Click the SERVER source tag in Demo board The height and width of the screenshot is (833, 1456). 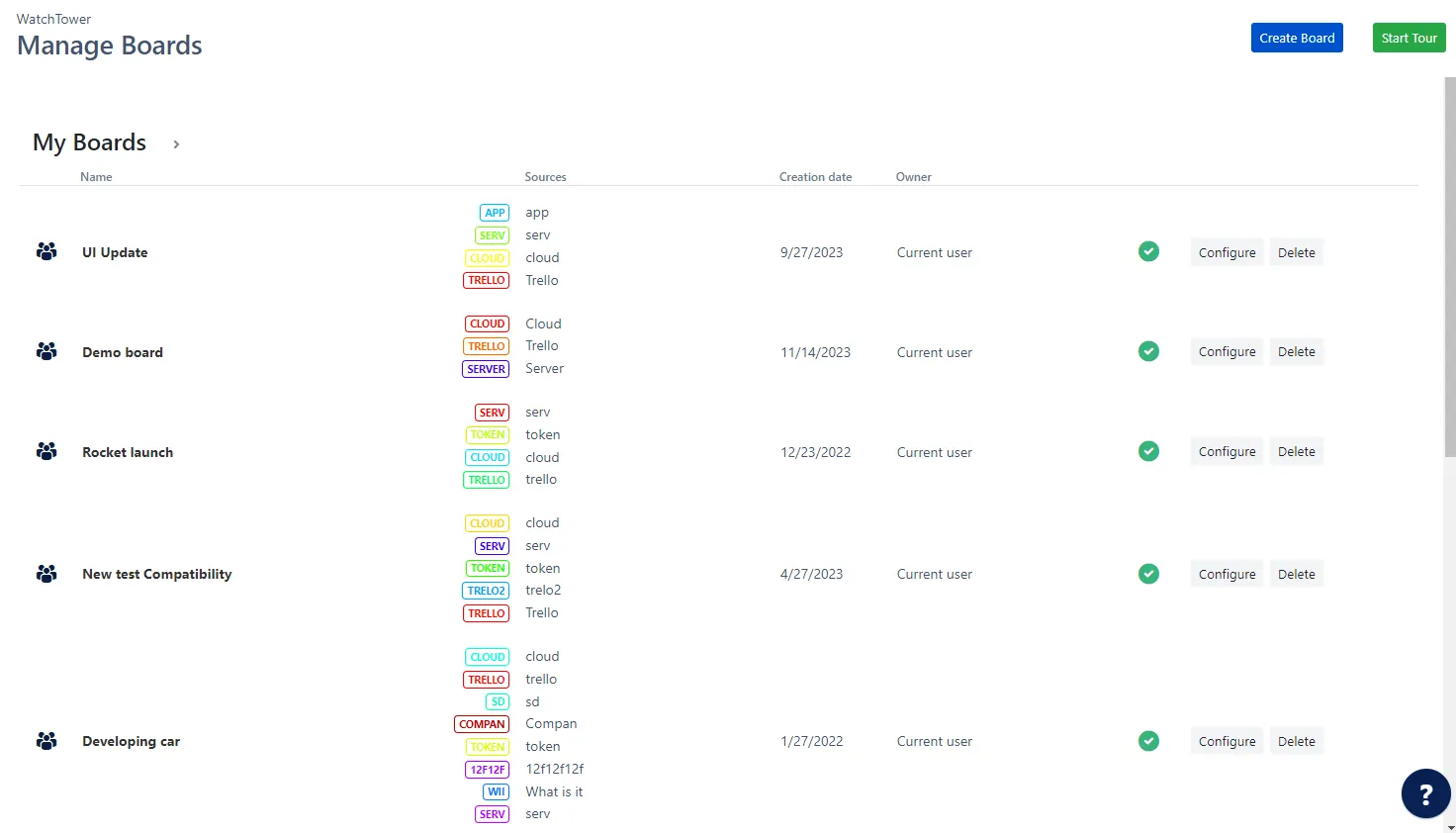(486, 369)
